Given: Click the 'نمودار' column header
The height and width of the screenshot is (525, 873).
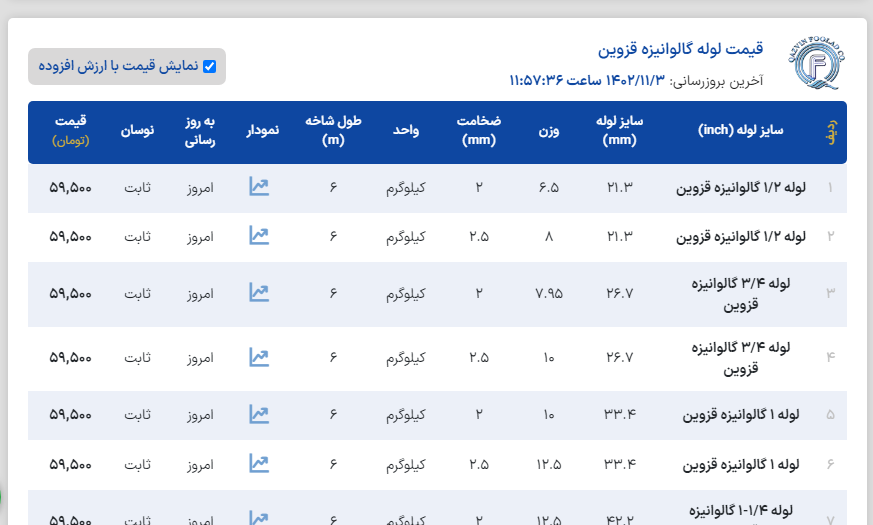Looking at the screenshot, I should (263, 130).
